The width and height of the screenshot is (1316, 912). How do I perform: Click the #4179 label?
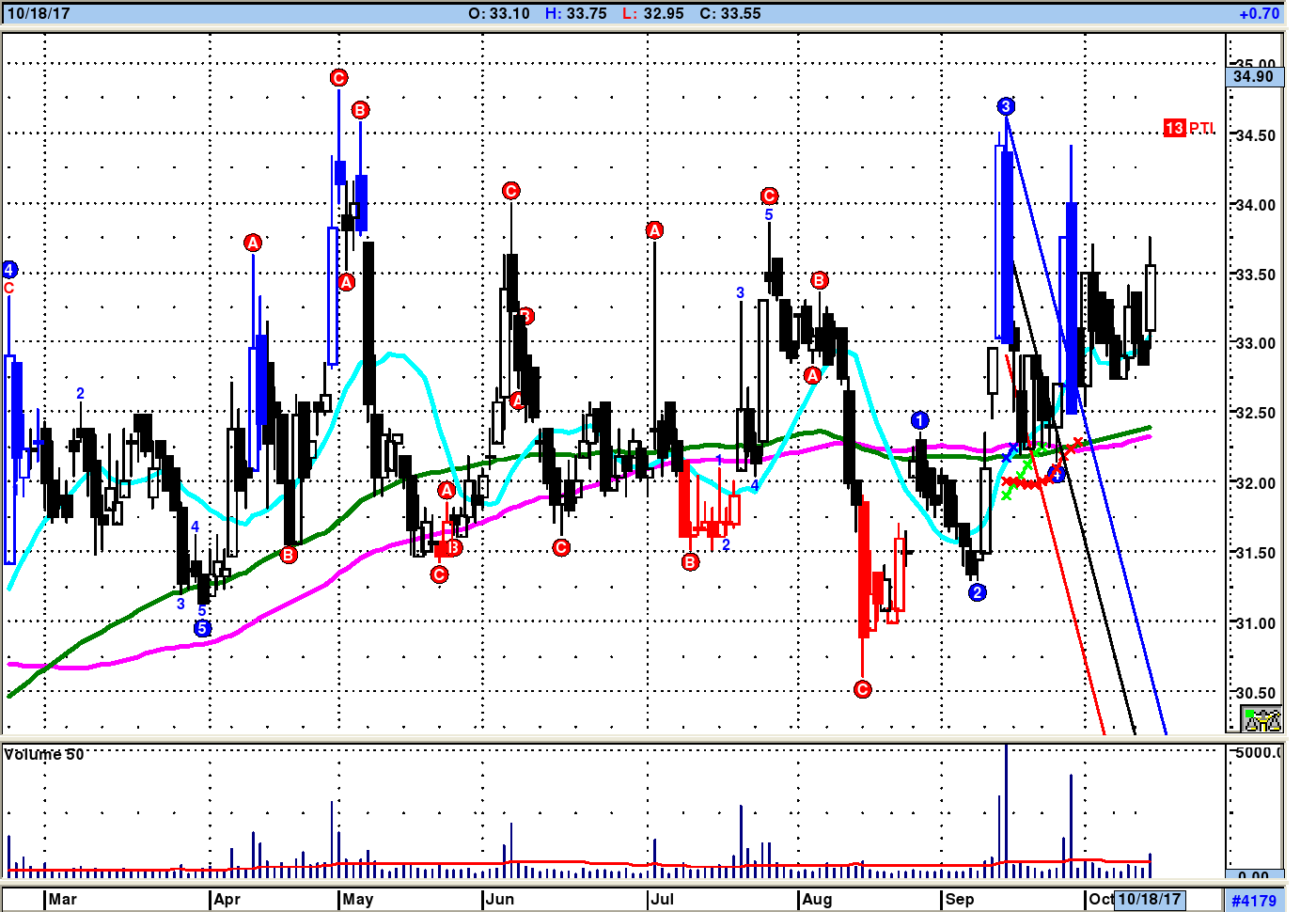pyautogui.click(x=1254, y=901)
